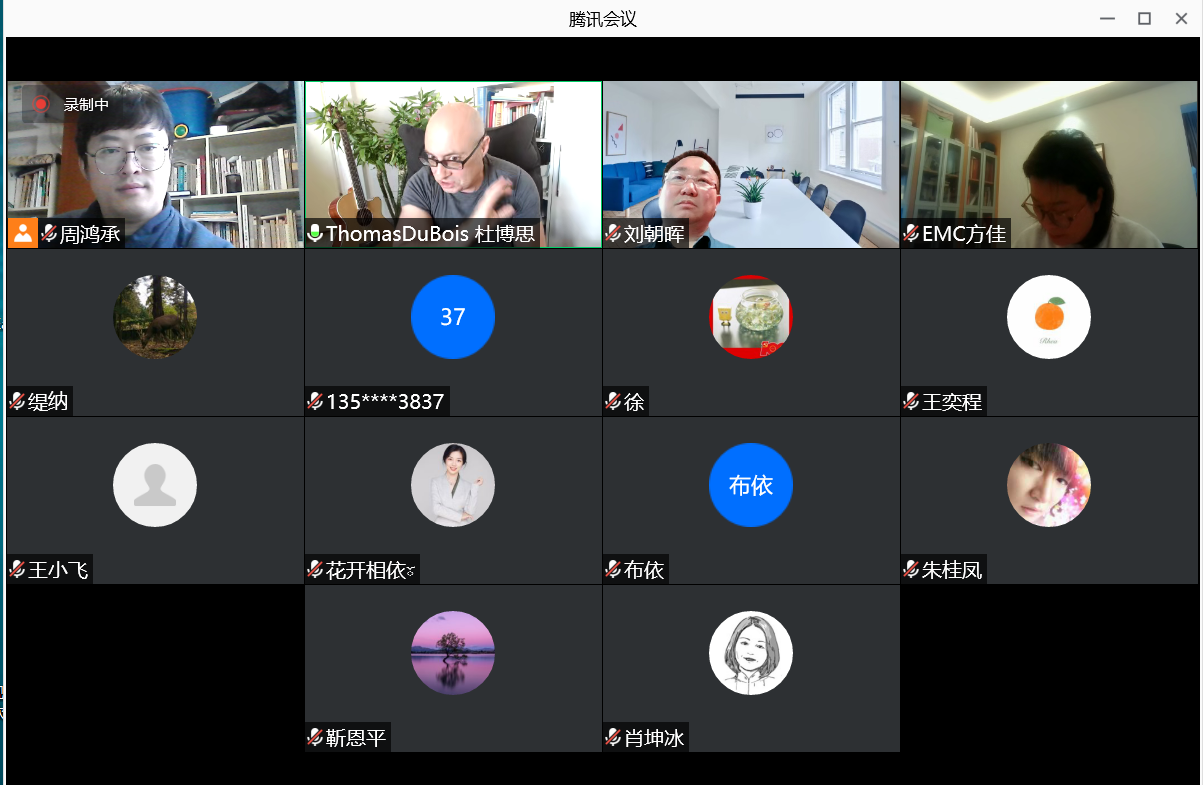
Task: Click the muted microphone icon for 肖坤冰
Action: tap(613, 738)
